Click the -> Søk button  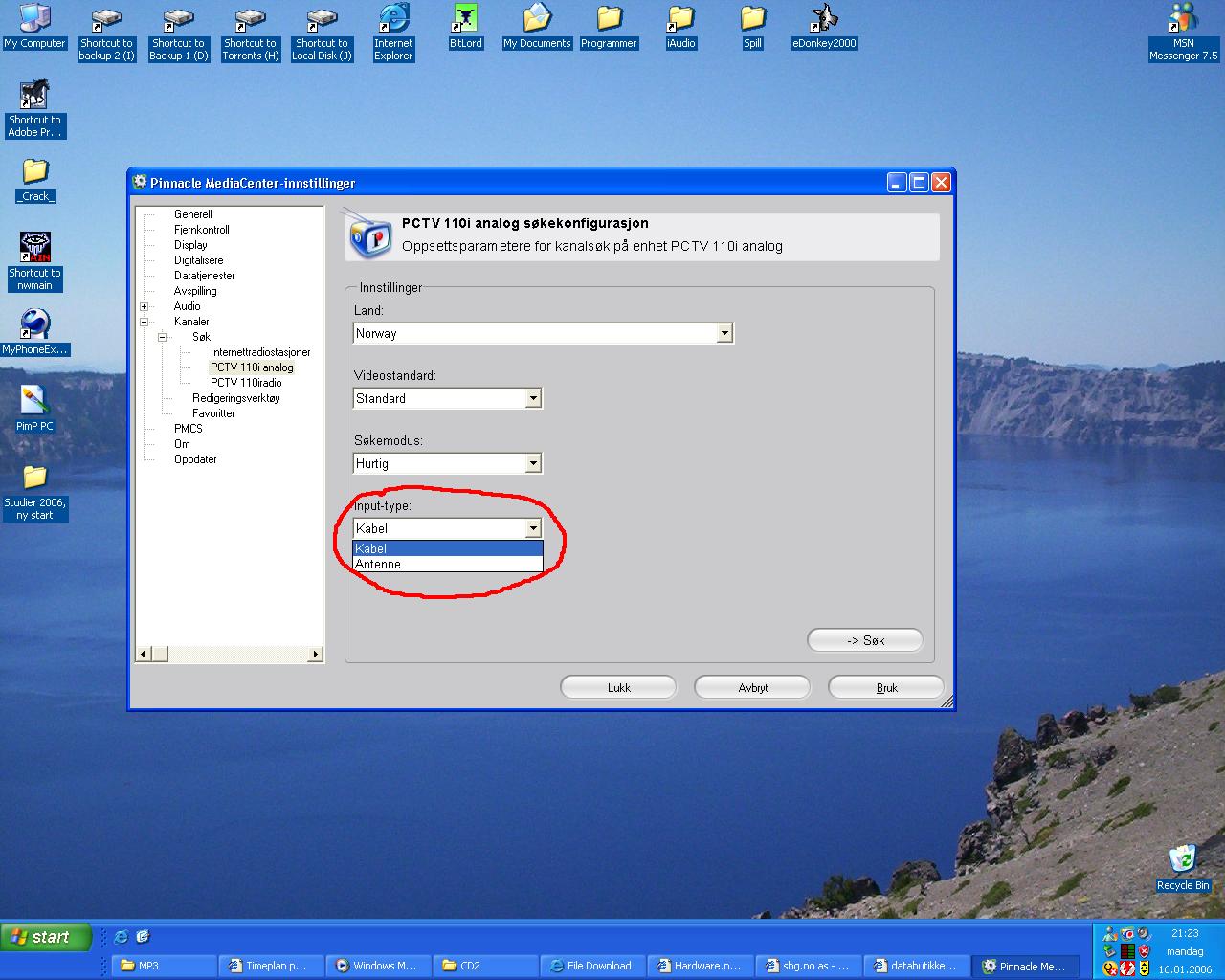tap(865, 640)
